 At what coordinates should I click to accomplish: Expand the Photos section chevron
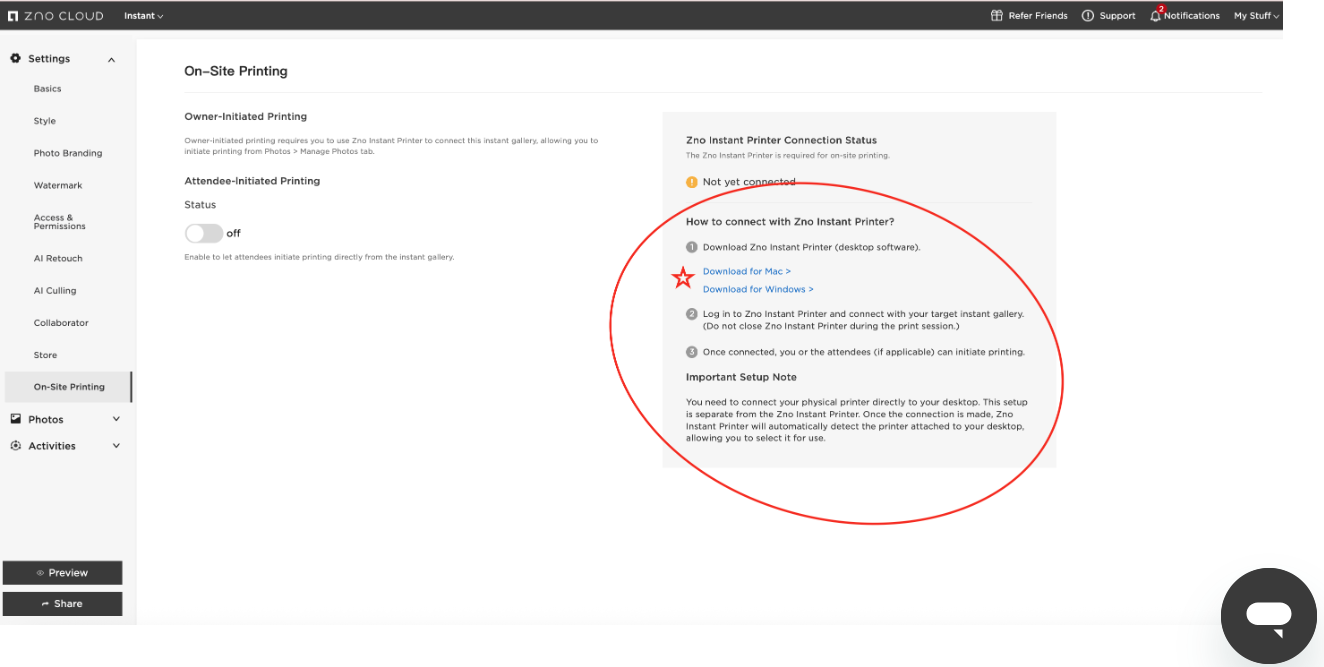(x=116, y=419)
